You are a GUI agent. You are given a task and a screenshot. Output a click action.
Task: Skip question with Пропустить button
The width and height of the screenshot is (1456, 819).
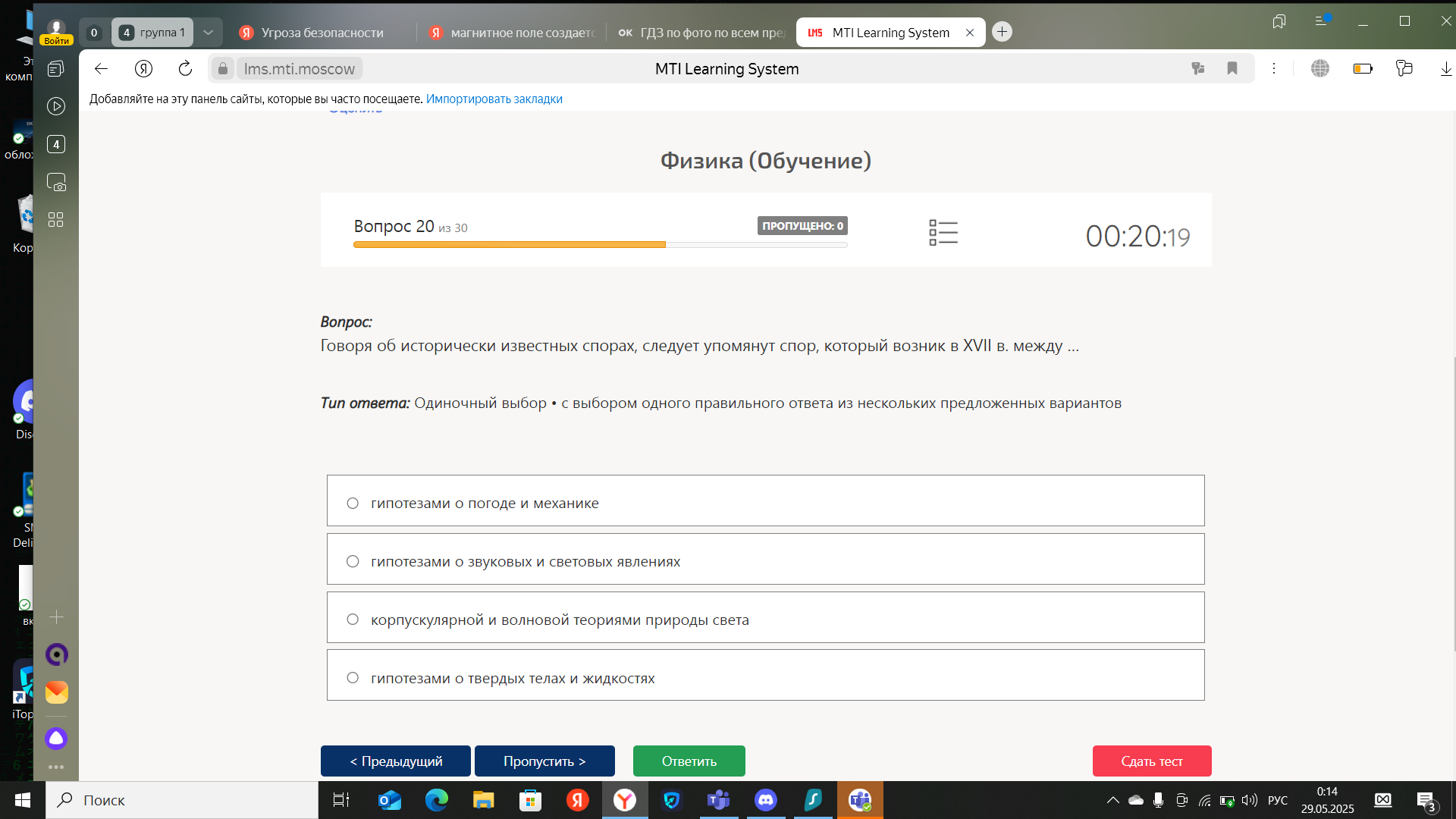click(544, 761)
